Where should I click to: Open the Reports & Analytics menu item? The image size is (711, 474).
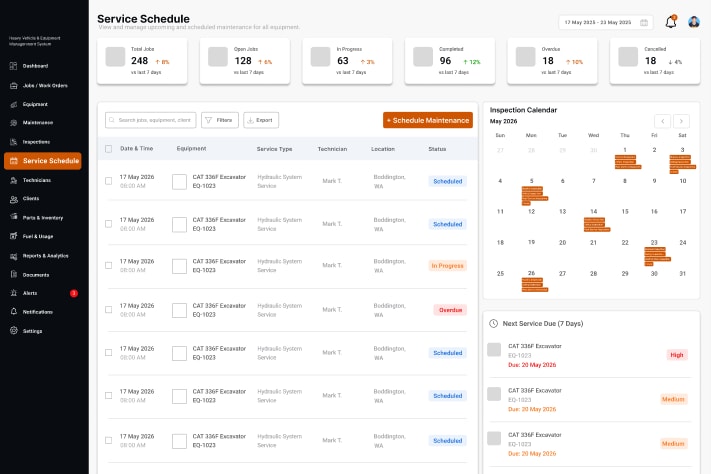(45, 256)
